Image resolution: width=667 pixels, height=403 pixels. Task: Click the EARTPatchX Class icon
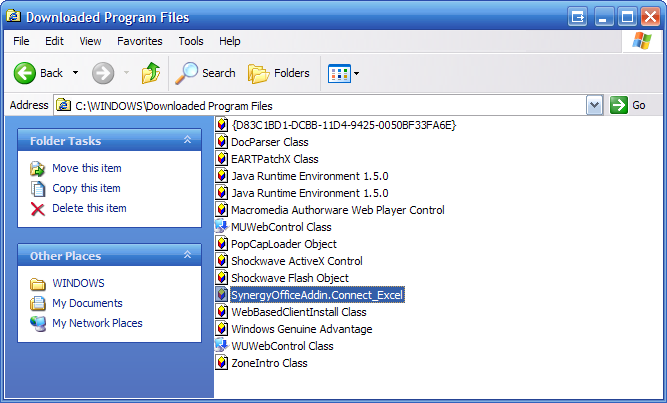221,159
